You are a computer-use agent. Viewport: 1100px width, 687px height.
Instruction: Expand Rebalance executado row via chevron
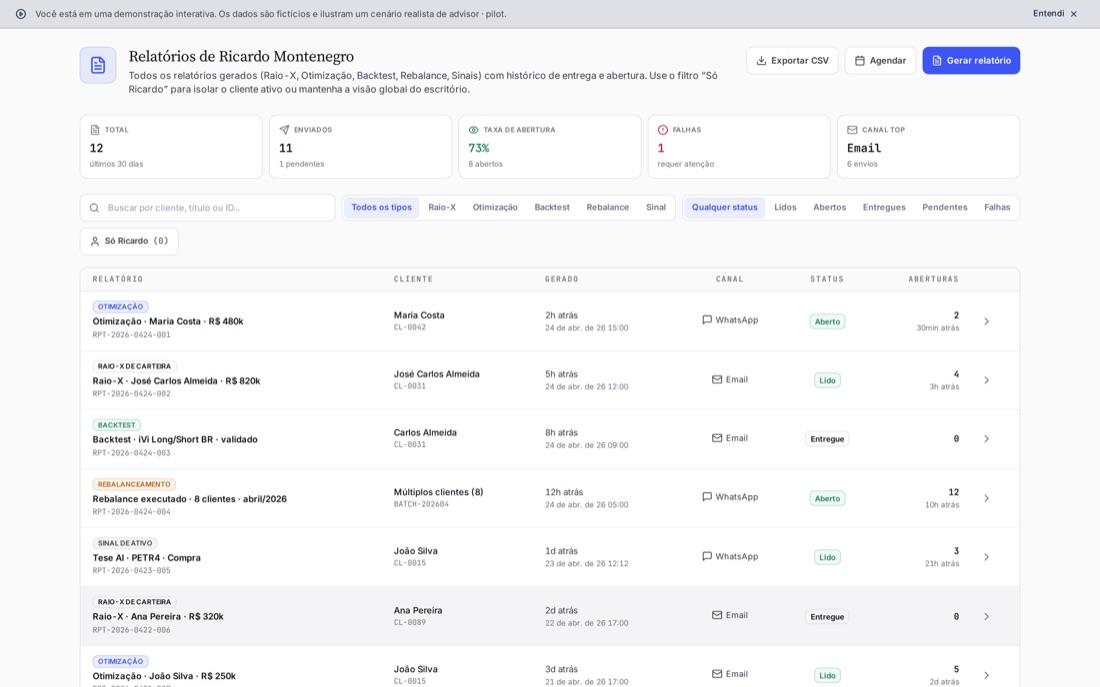pyautogui.click(x=986, y=498)
